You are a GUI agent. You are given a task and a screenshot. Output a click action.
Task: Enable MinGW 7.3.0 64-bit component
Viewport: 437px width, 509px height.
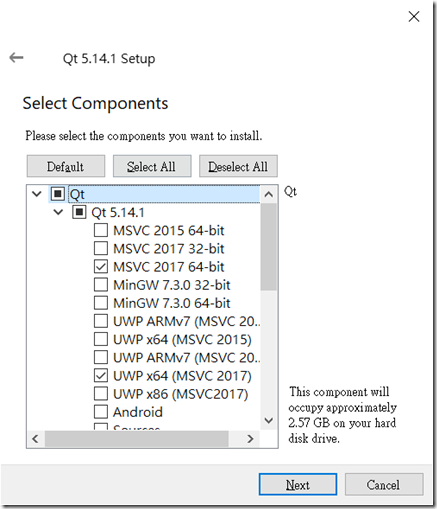101,303
